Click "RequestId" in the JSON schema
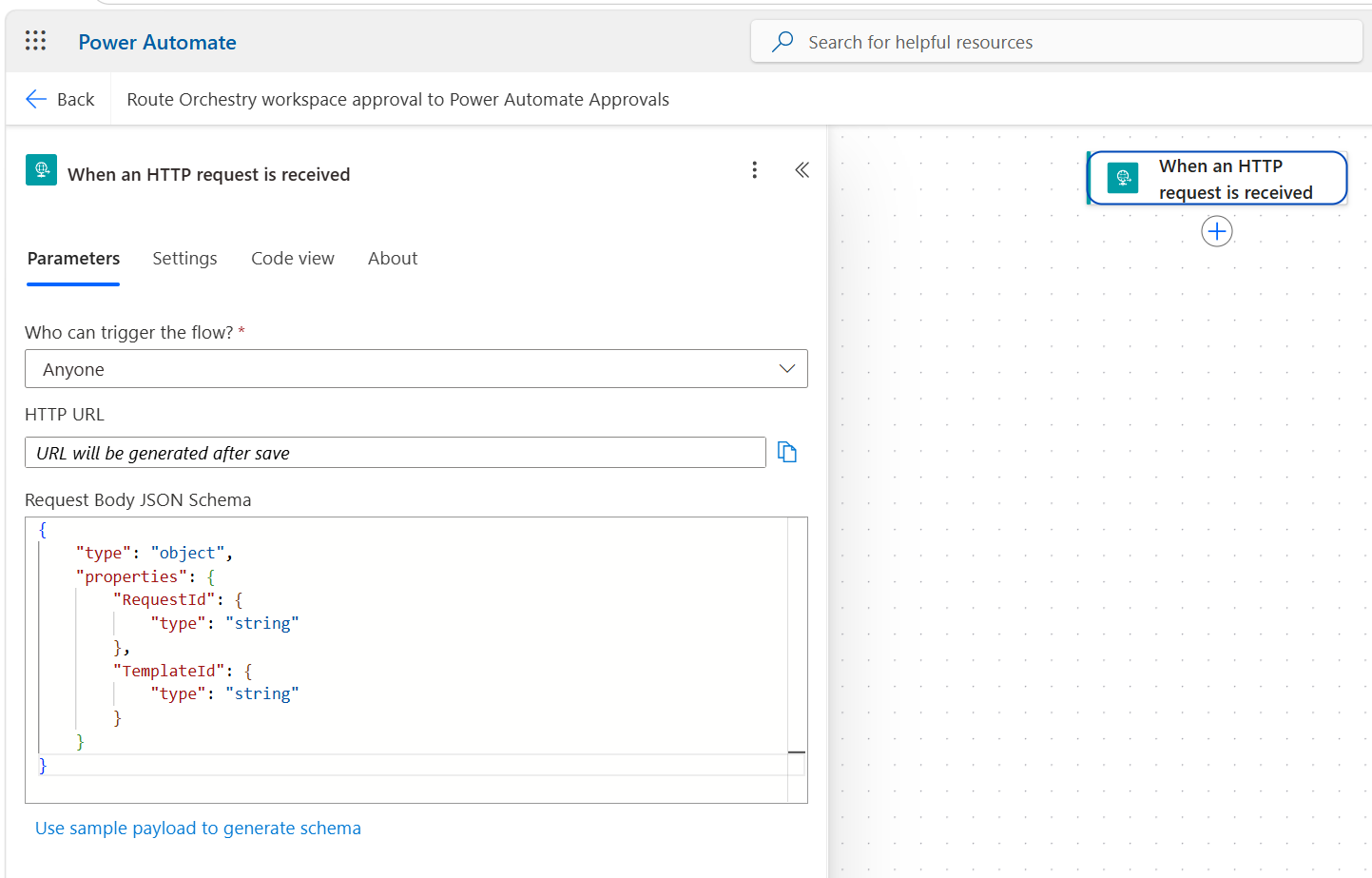Image resolution: width=1372 pixels, height=878 pixels. (x=164, y=600)
